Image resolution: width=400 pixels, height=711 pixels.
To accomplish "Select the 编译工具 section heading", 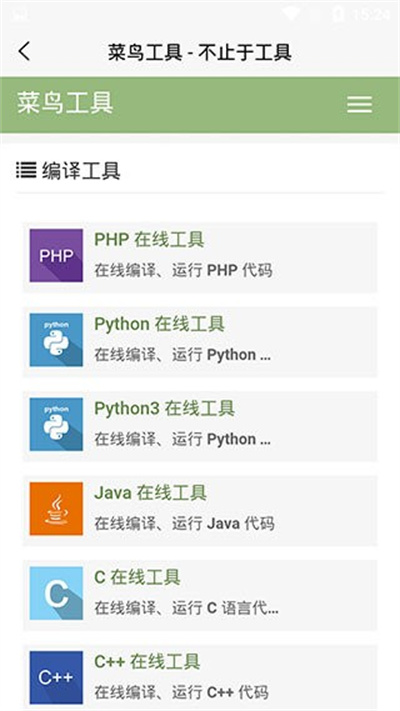I will pyautogui.click(x=81, y=171).
